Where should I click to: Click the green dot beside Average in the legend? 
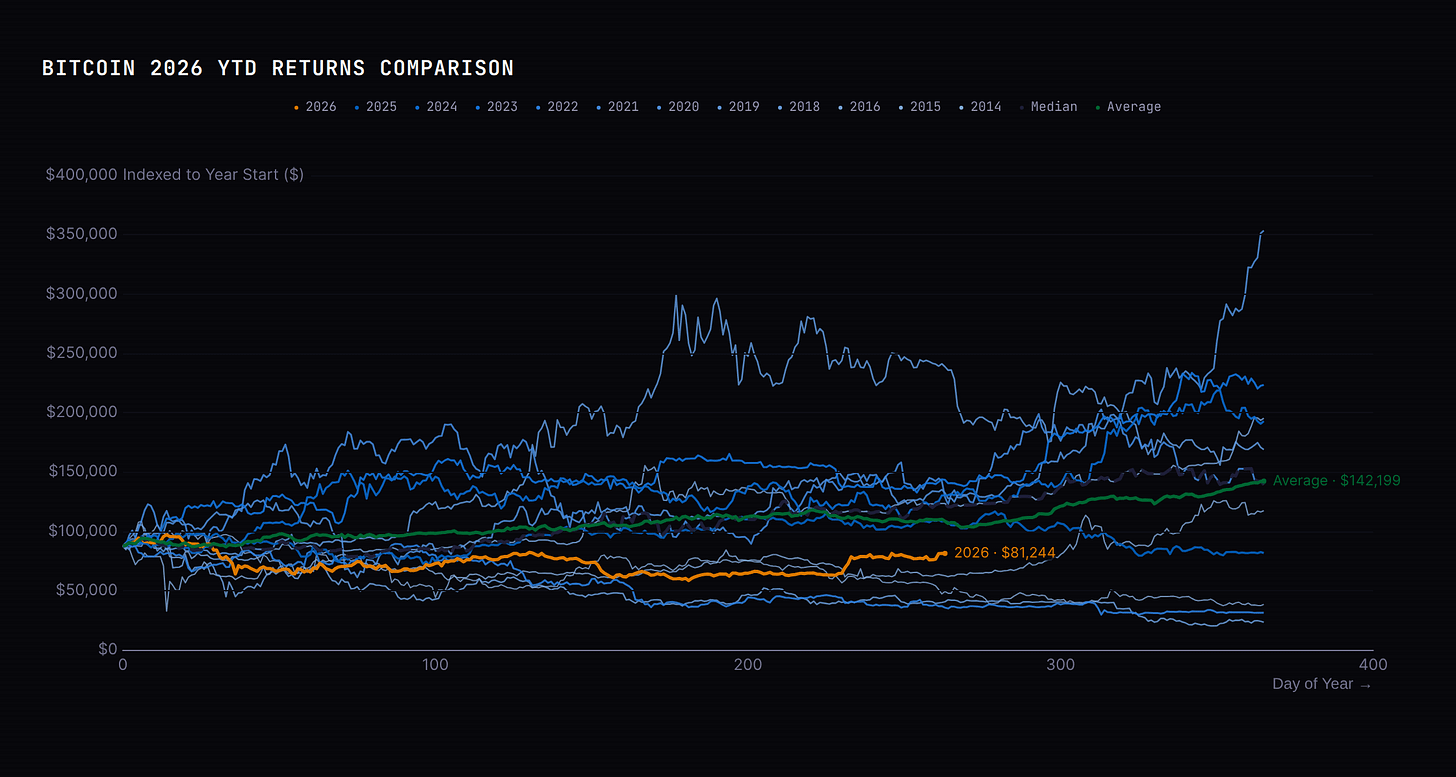(x=1098, y=108)
